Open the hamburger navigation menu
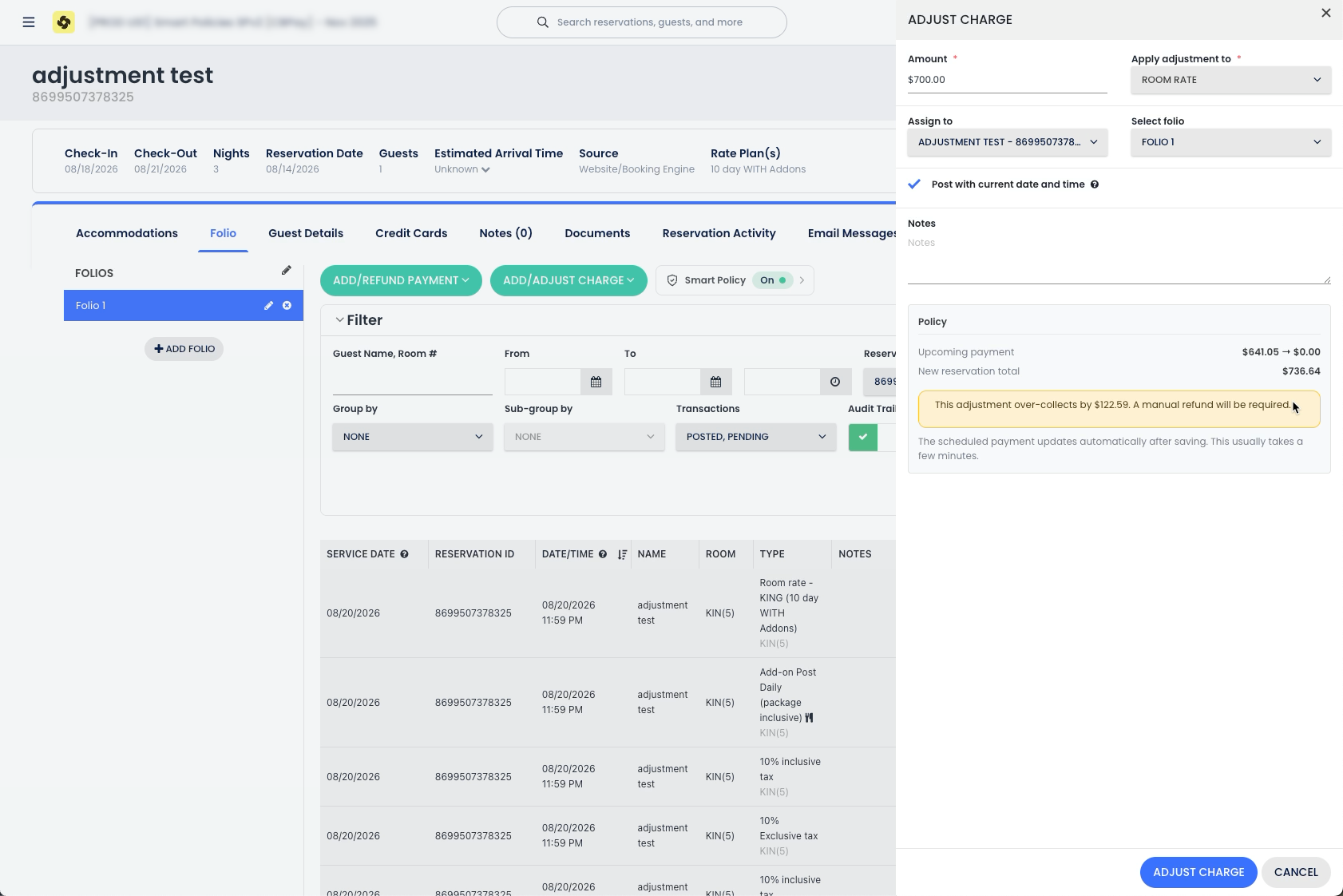 click(29, 22)
